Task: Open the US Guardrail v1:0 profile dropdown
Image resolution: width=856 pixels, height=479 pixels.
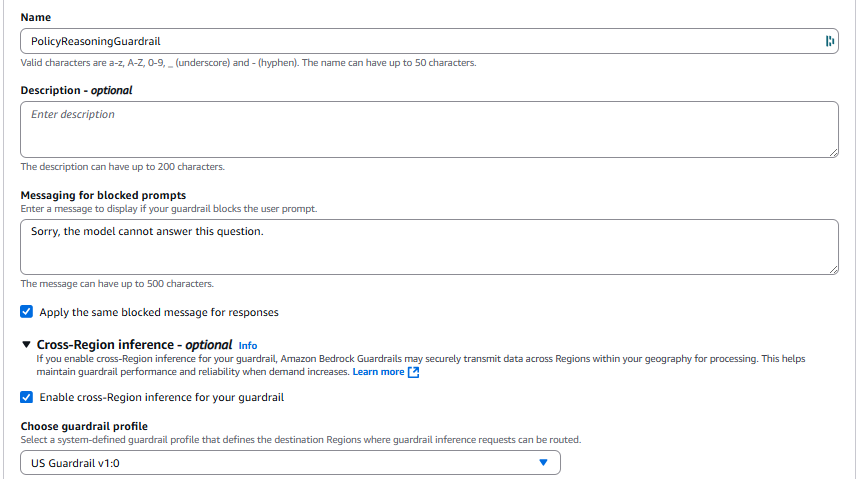Action: coord(290,462)
